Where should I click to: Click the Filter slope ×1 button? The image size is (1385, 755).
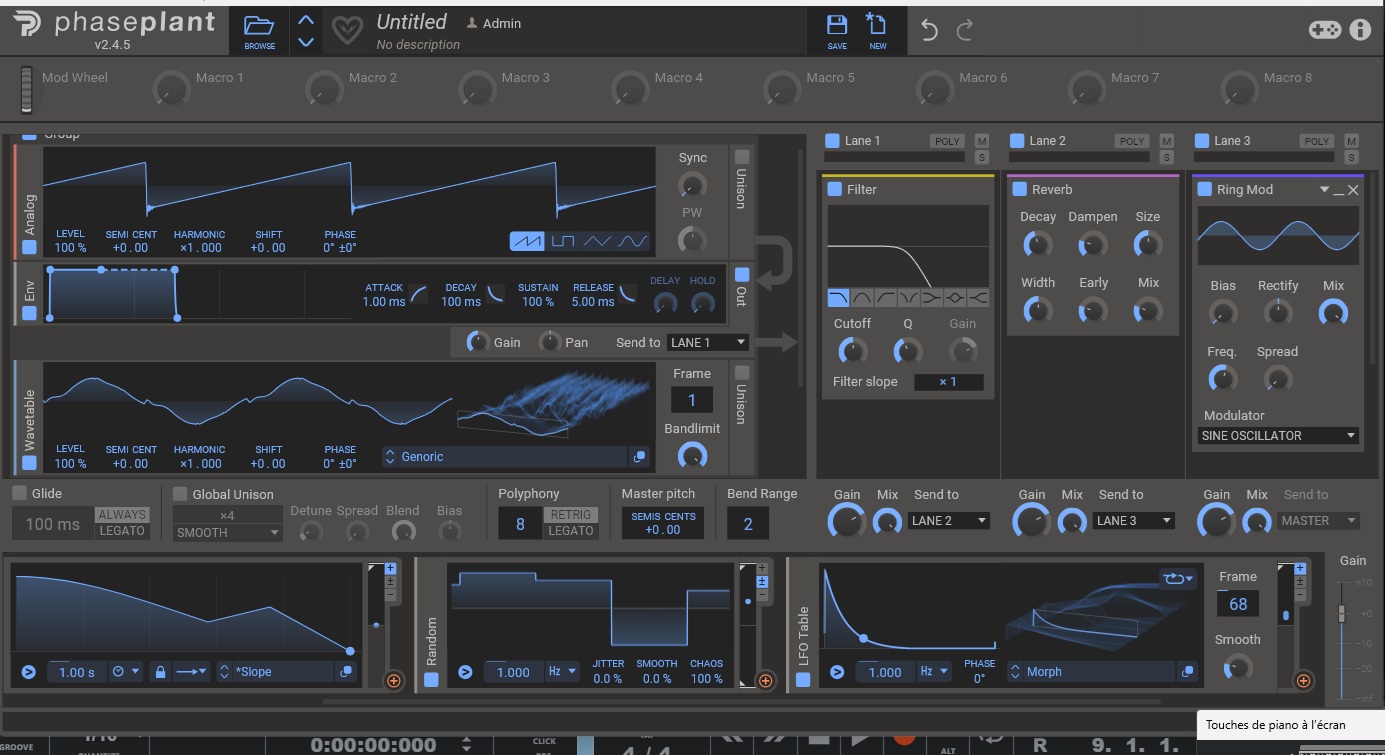point(948,381)
